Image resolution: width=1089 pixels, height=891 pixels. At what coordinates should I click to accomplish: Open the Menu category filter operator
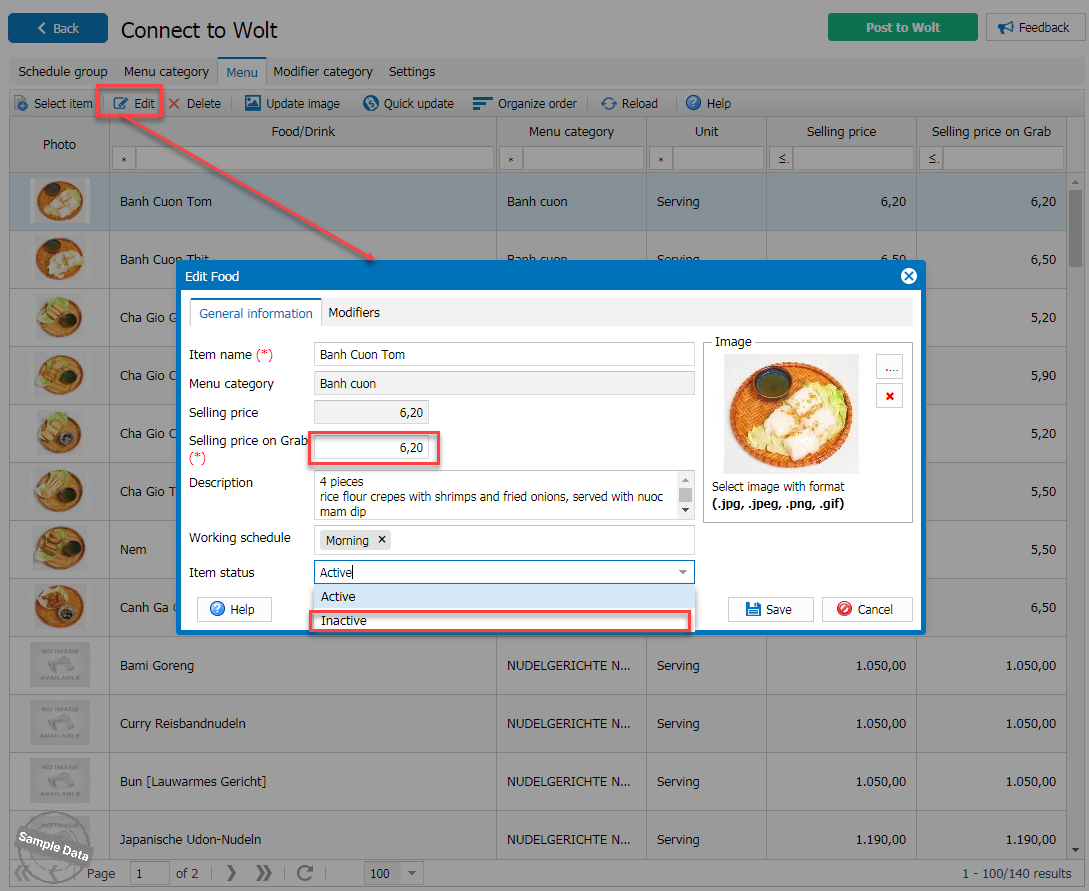point(510,159)
